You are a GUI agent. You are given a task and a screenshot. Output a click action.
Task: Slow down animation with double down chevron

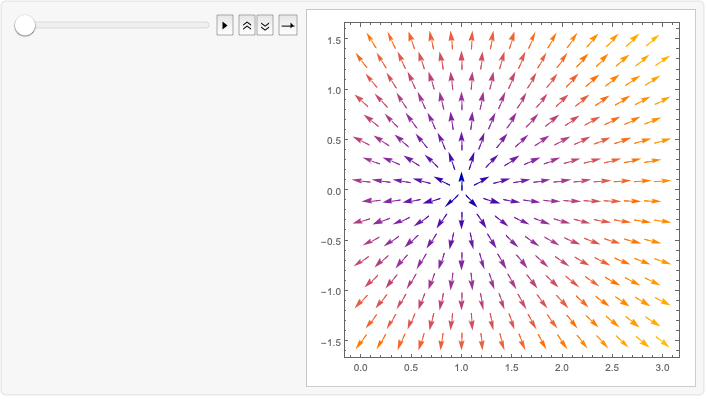(x=265, y=25)
